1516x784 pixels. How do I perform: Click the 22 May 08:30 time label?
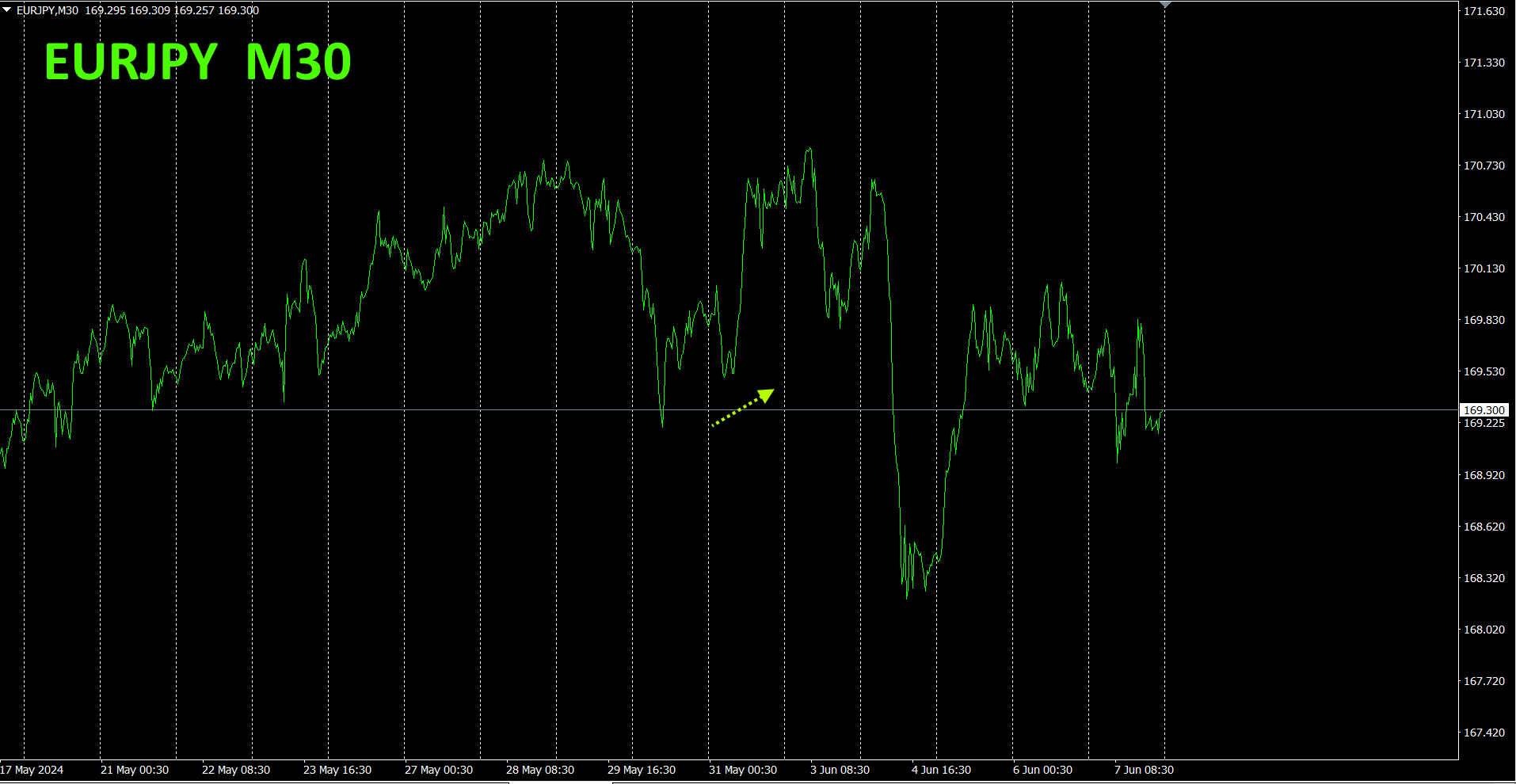[236, 770]
